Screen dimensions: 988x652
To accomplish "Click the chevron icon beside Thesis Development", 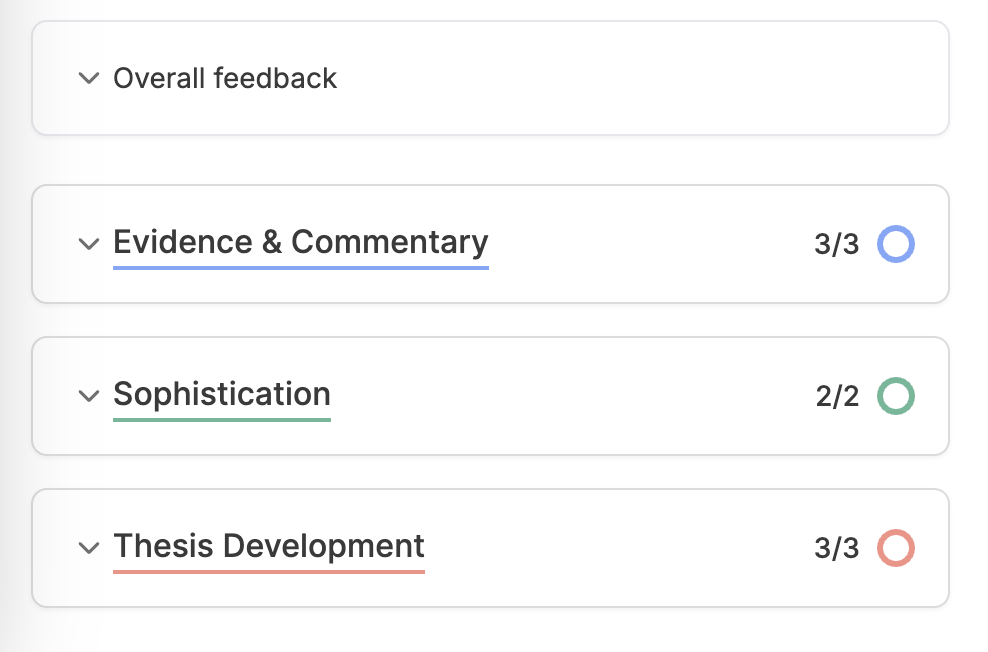I will click(88, 547).
